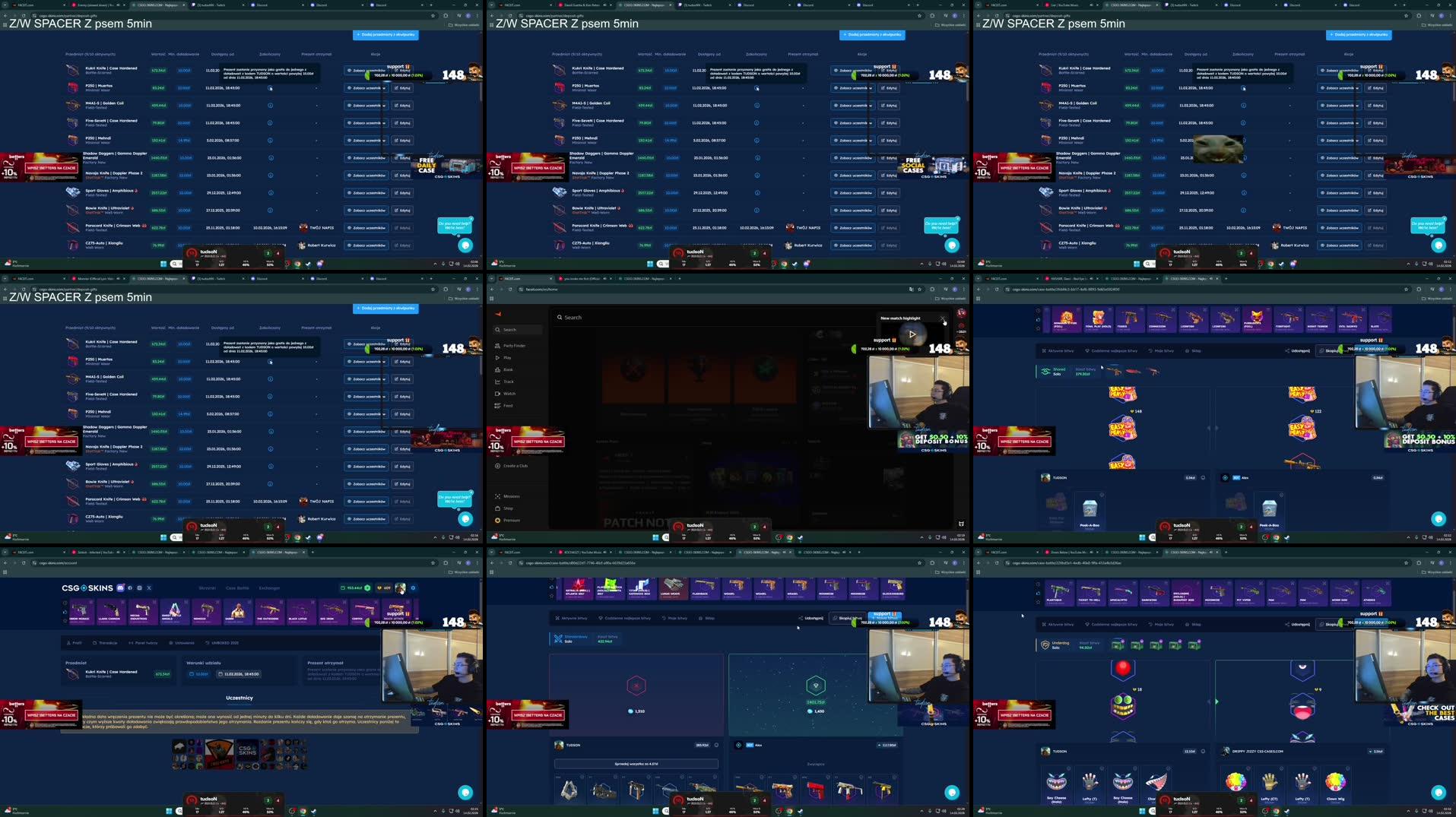This screenshot has width=1456, height=817.
Task: Open the CSGOSKINS Discord icon
Action: click(x=119, y=587)
